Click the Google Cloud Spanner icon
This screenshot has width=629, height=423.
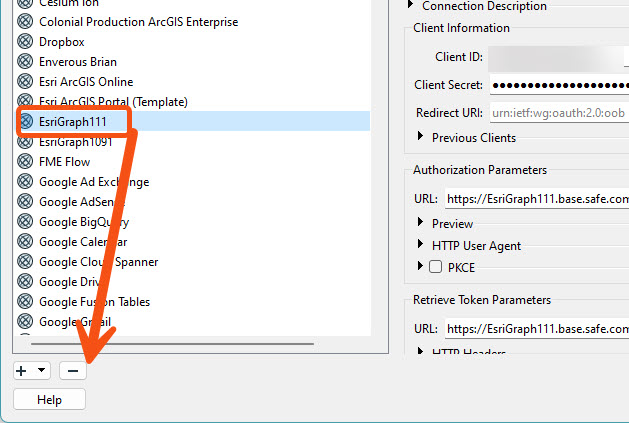(x=25, y=261)
